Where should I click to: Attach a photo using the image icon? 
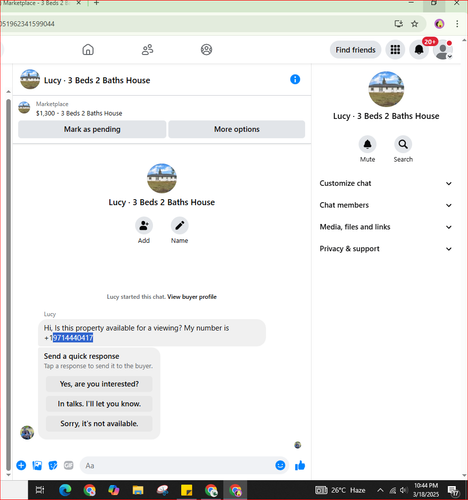[x=37, y=465]
